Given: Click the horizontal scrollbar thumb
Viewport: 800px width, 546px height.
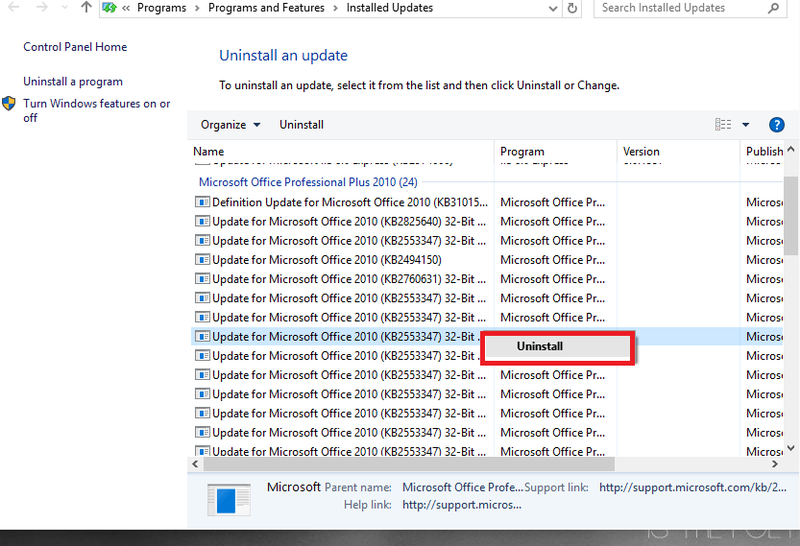Looking at the screenshot, I should click(409, 464).
